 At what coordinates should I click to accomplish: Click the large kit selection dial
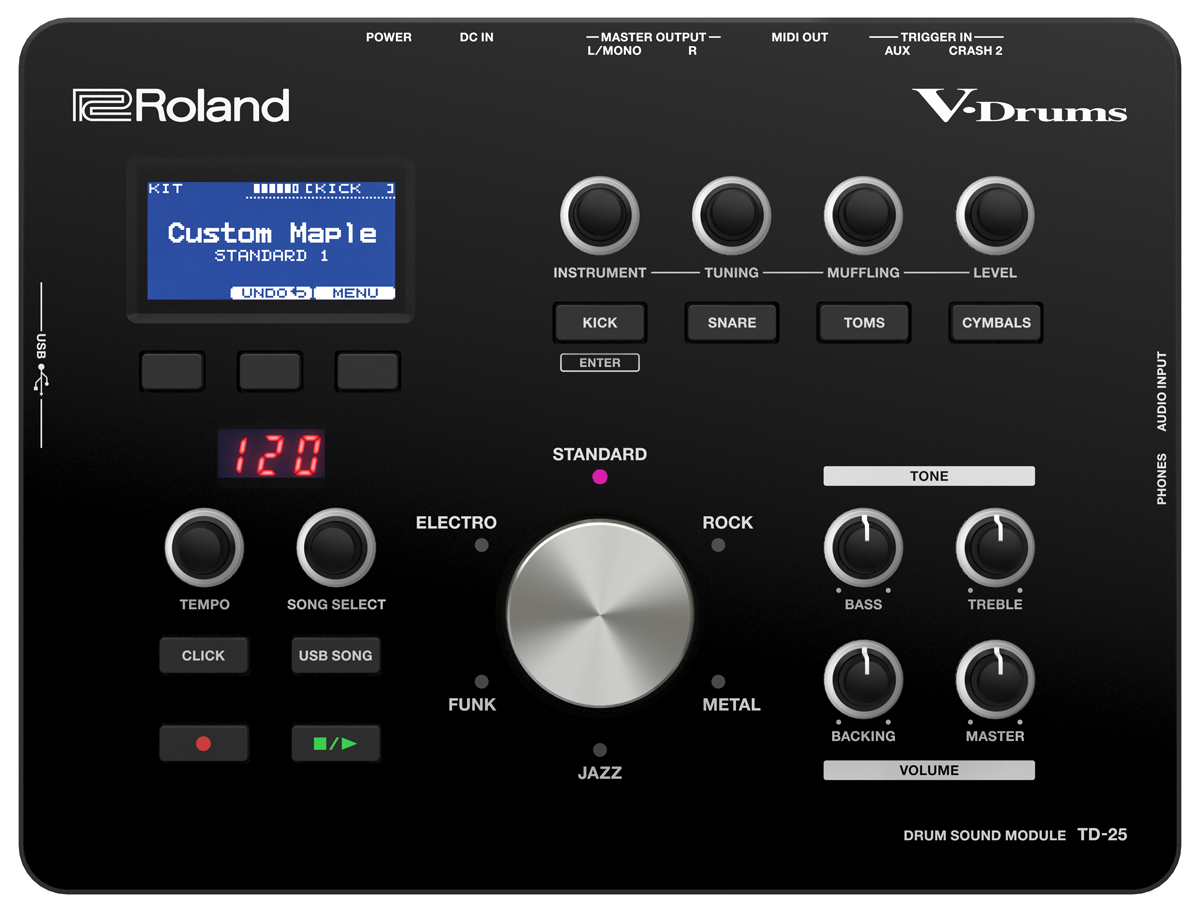pyautogui.click(x=600, y=613)
